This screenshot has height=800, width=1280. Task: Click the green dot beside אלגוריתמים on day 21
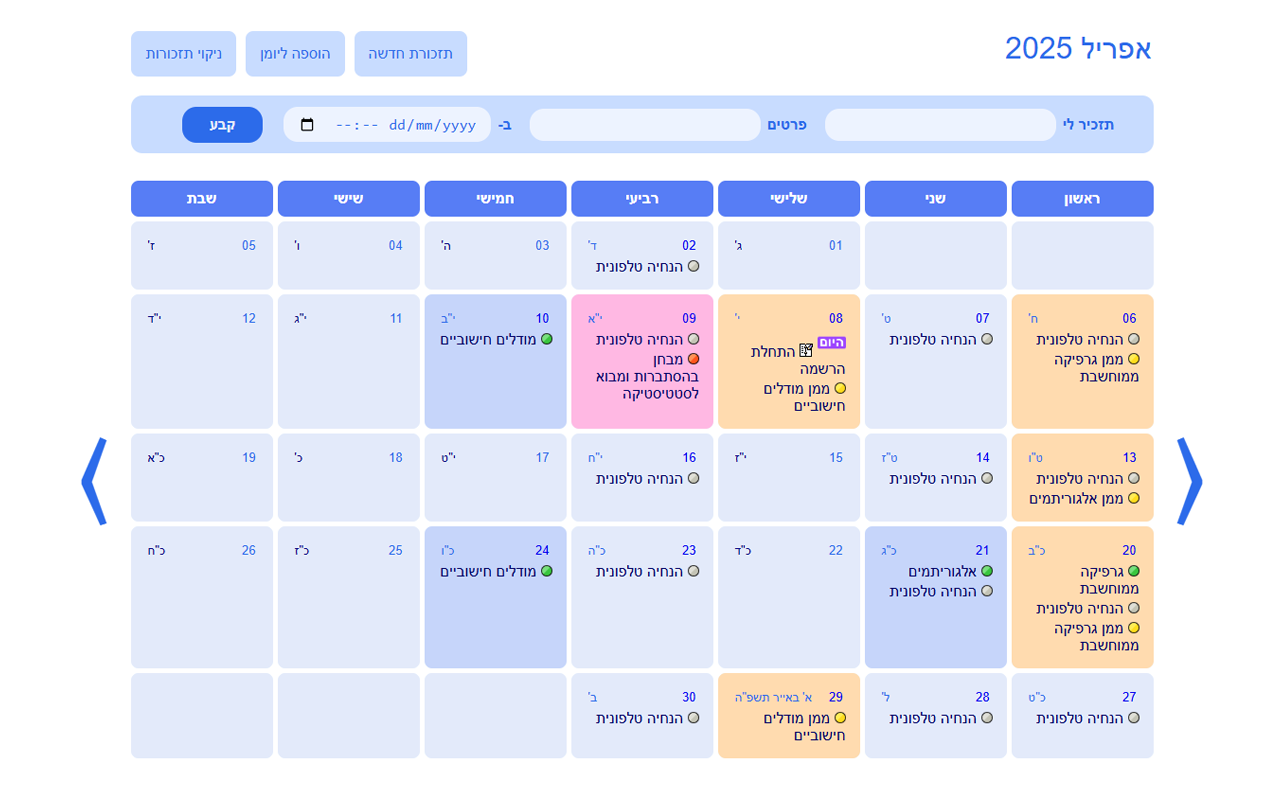click(987, 571)
